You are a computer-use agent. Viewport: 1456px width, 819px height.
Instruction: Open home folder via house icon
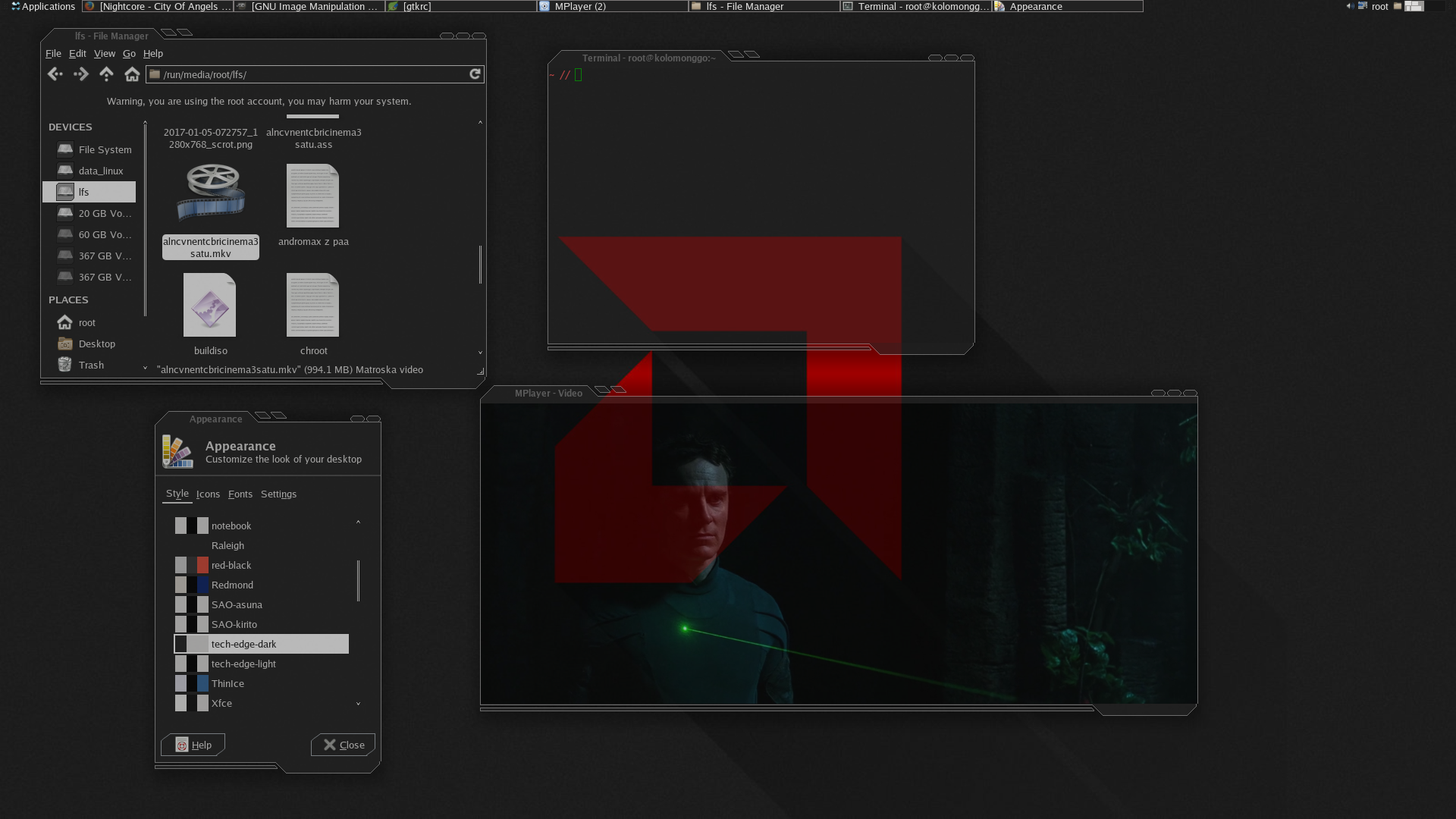pos(132,74)
